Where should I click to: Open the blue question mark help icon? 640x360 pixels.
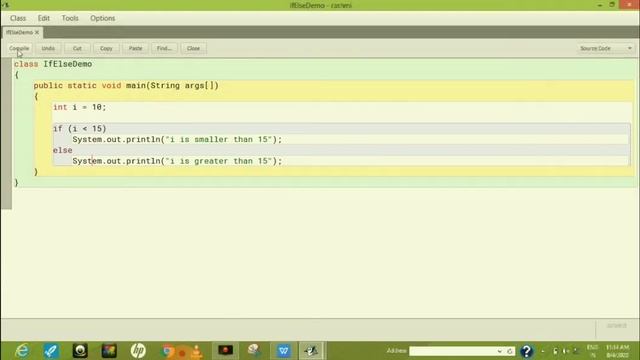527,351
